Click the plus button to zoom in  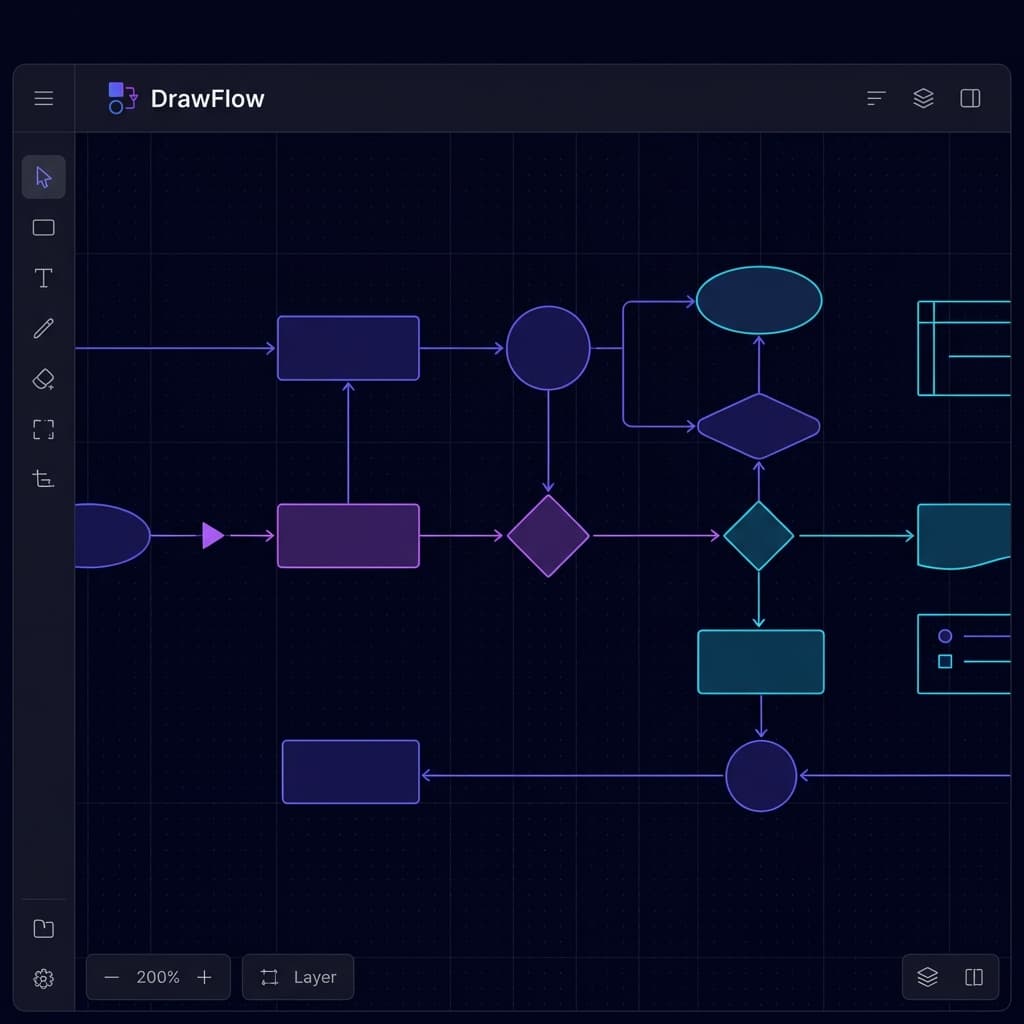[x=204, y=977]
